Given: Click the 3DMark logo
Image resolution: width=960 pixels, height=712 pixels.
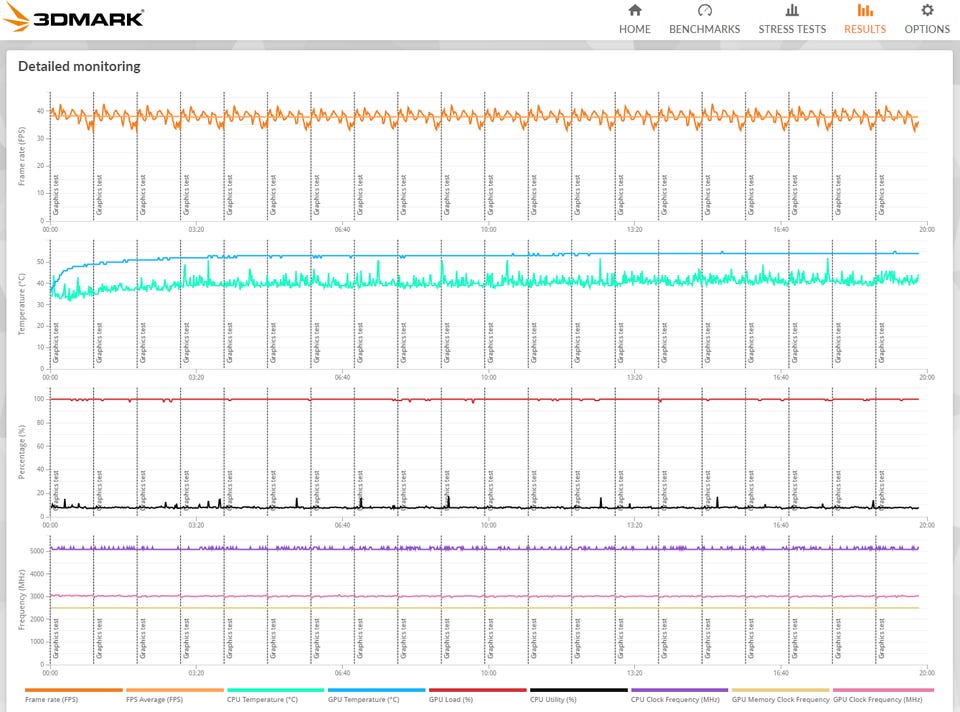Looking at the screenshot, I should (x=75, y=18).
